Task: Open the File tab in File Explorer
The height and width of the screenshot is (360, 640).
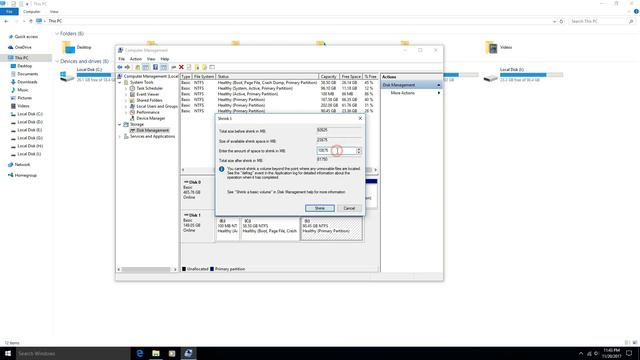Action: [x=9, y=12]
